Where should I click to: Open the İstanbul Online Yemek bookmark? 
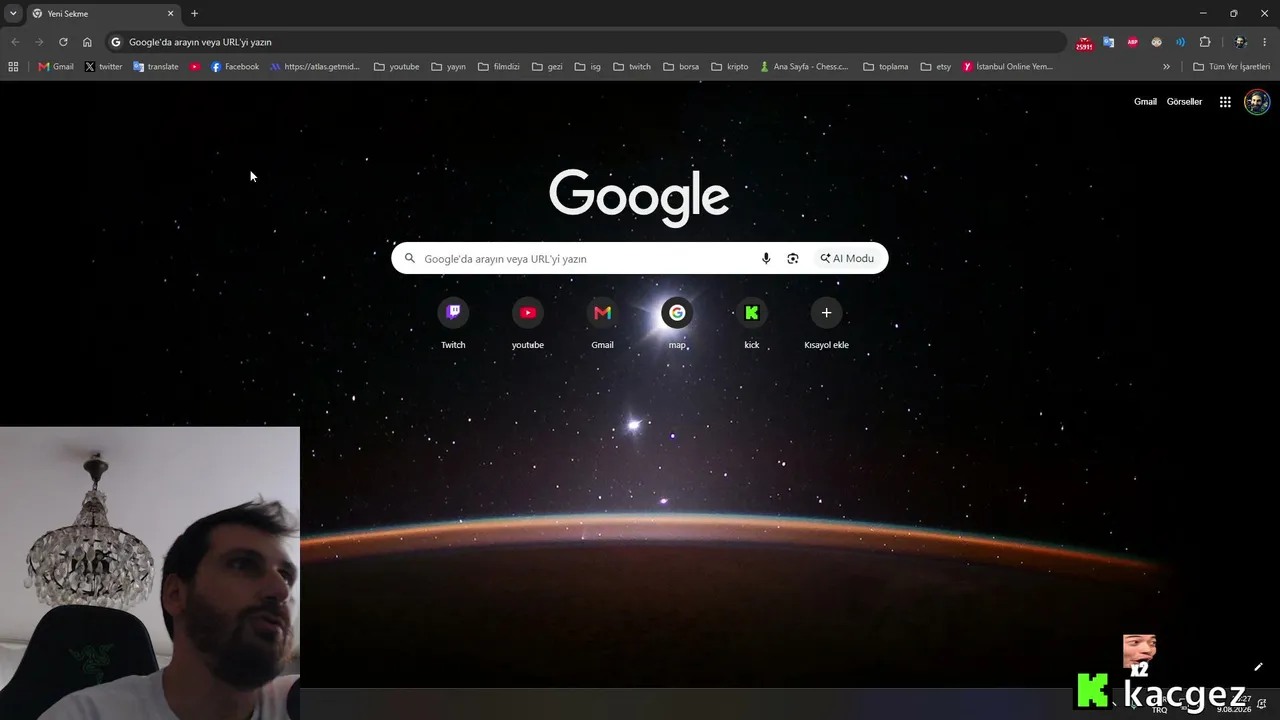(1008, 67)
